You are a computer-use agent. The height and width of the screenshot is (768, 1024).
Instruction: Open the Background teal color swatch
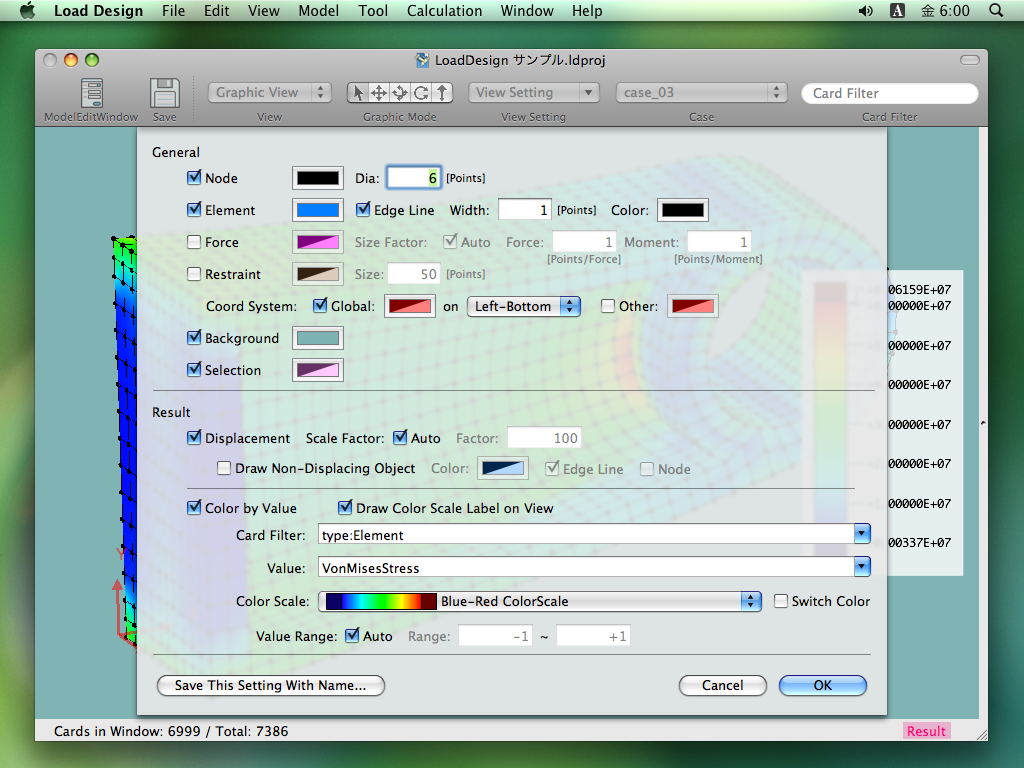point(318,338)
